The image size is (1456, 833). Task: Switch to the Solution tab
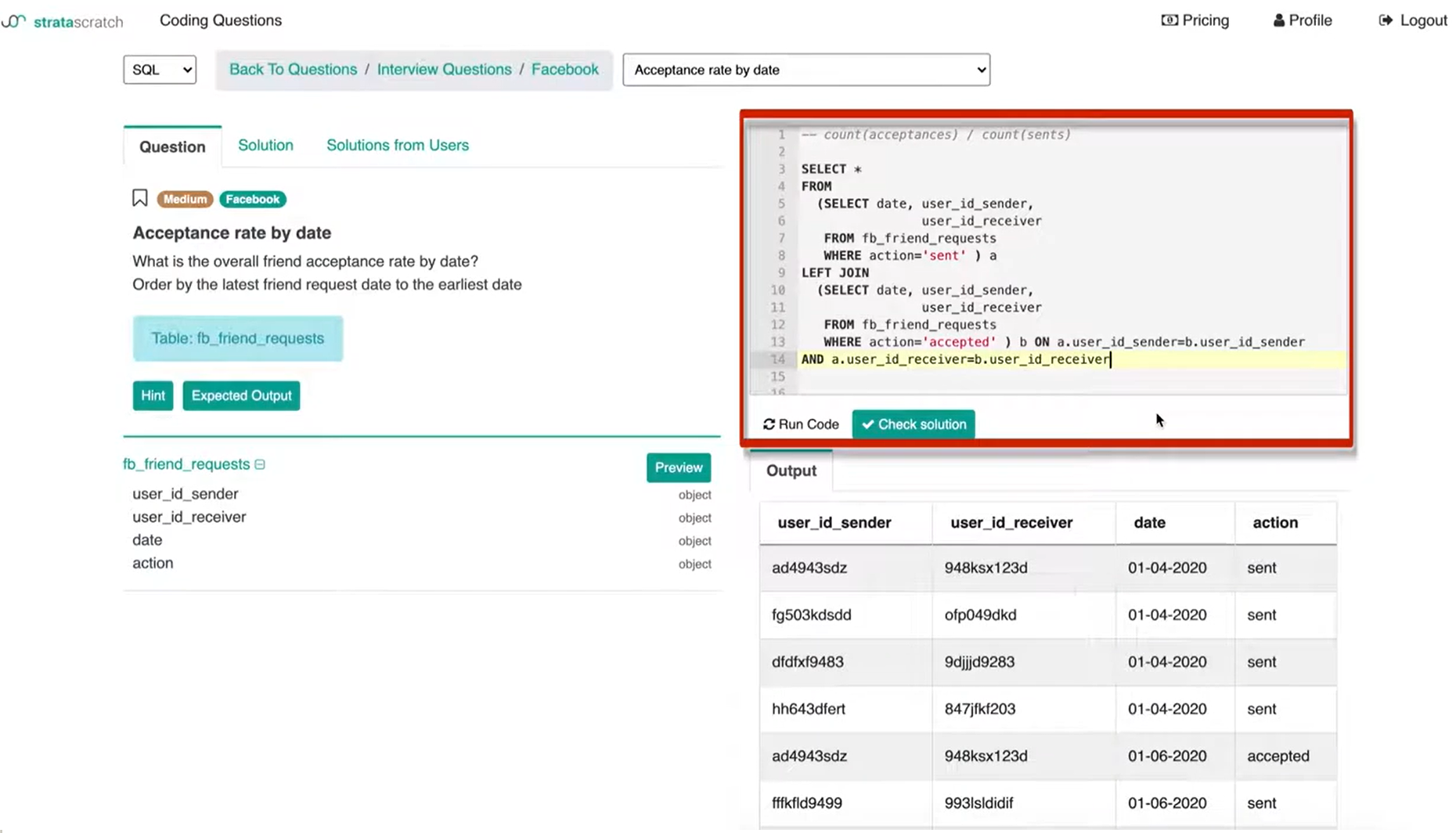265,145
